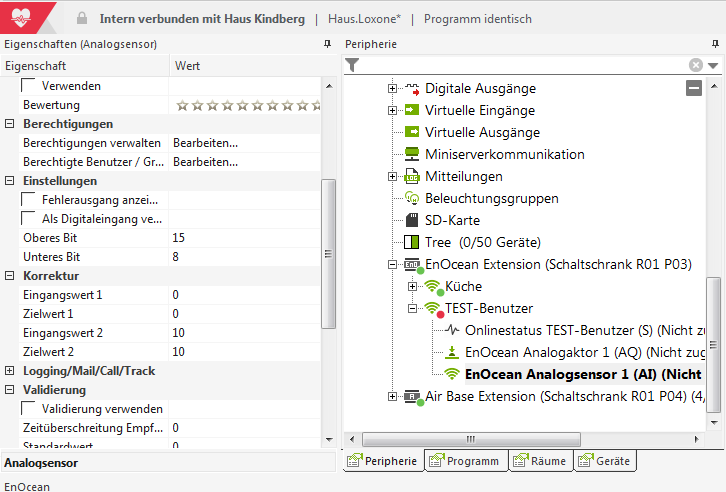The image size is (726, 492).
Task: Click the Haus.Loxone* file name in header
Action: tap(364, 19)
